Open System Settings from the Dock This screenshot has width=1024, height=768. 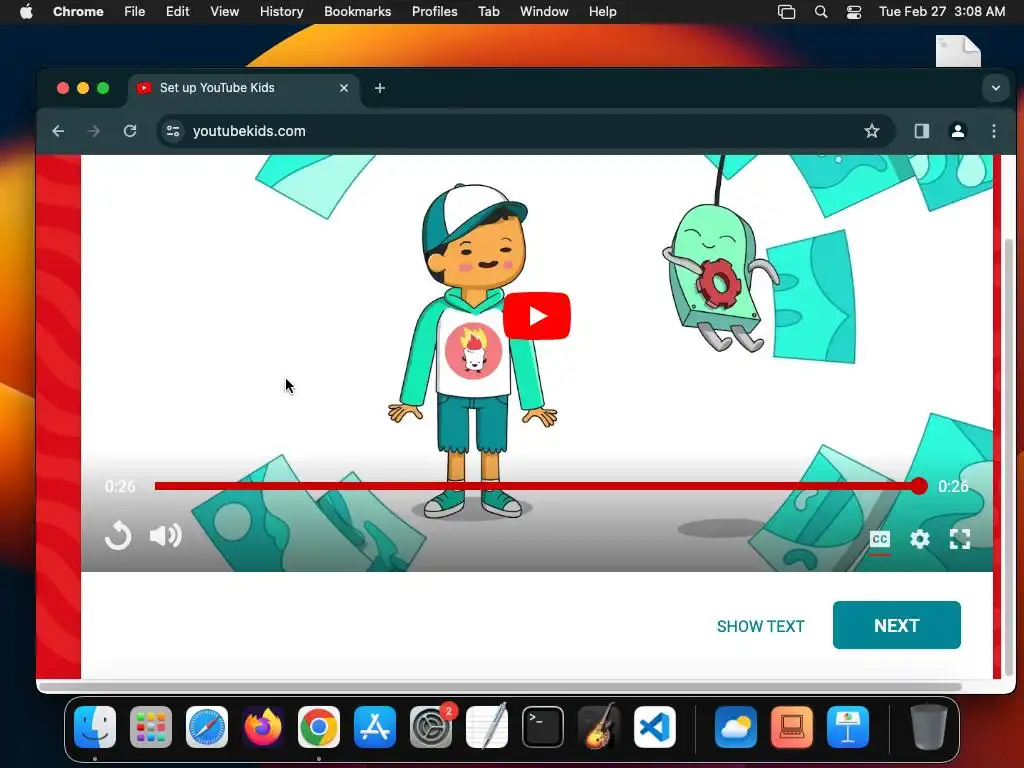[431, 727]
